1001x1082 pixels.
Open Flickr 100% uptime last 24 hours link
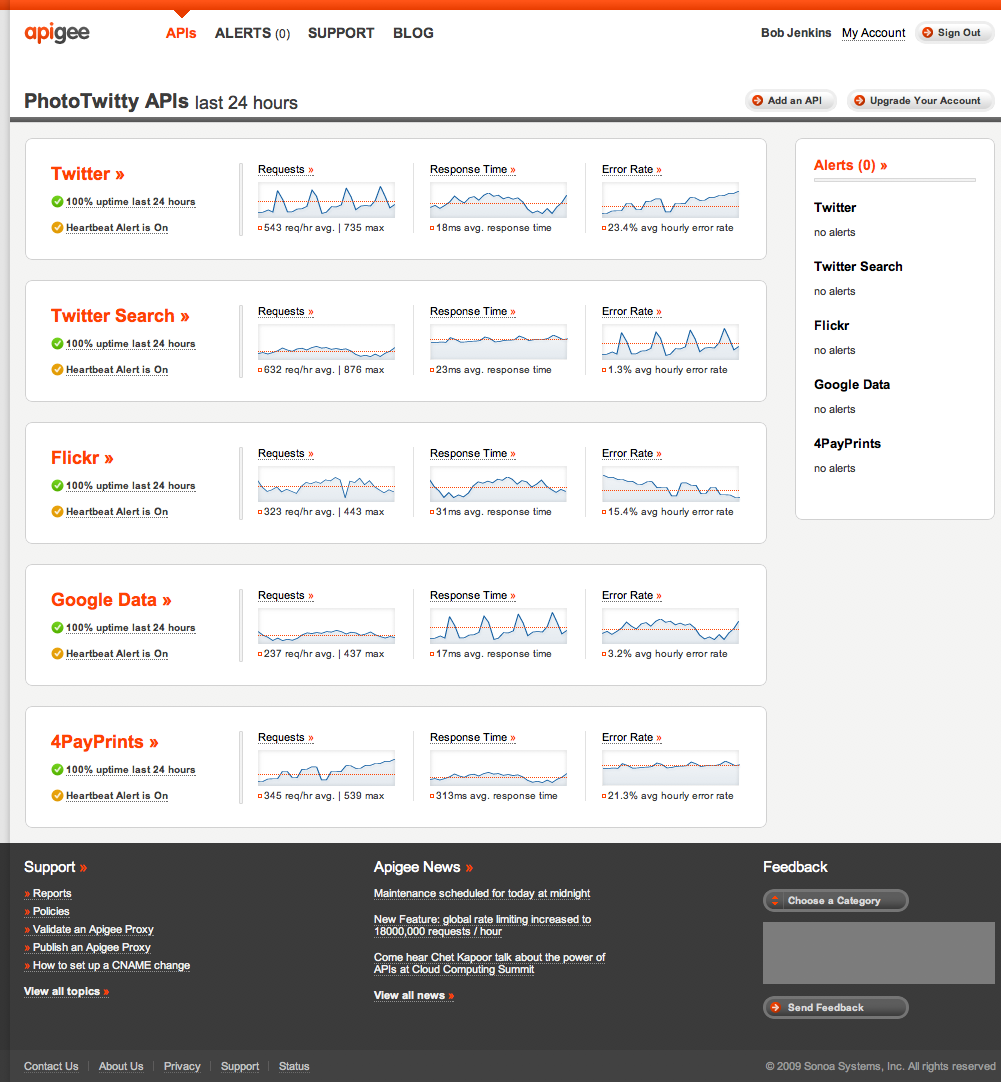pos(130,486)
